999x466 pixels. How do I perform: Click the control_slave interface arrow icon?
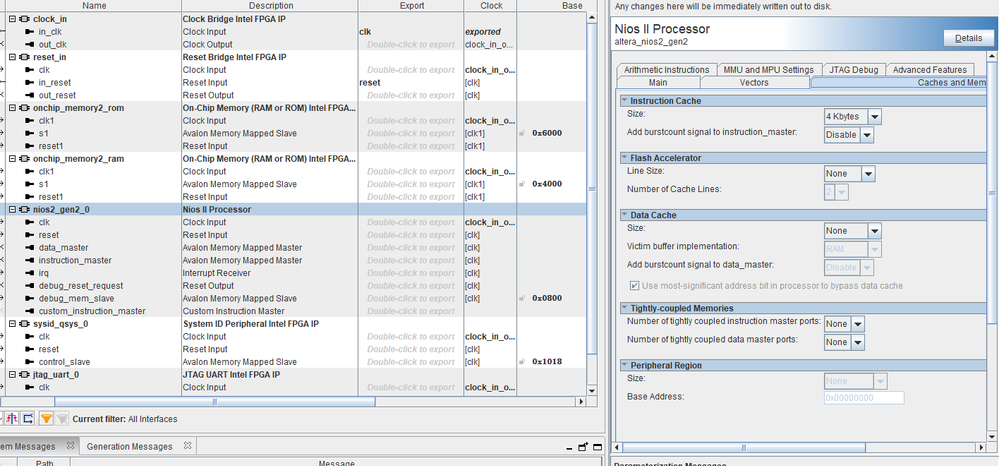coord(29,362)
